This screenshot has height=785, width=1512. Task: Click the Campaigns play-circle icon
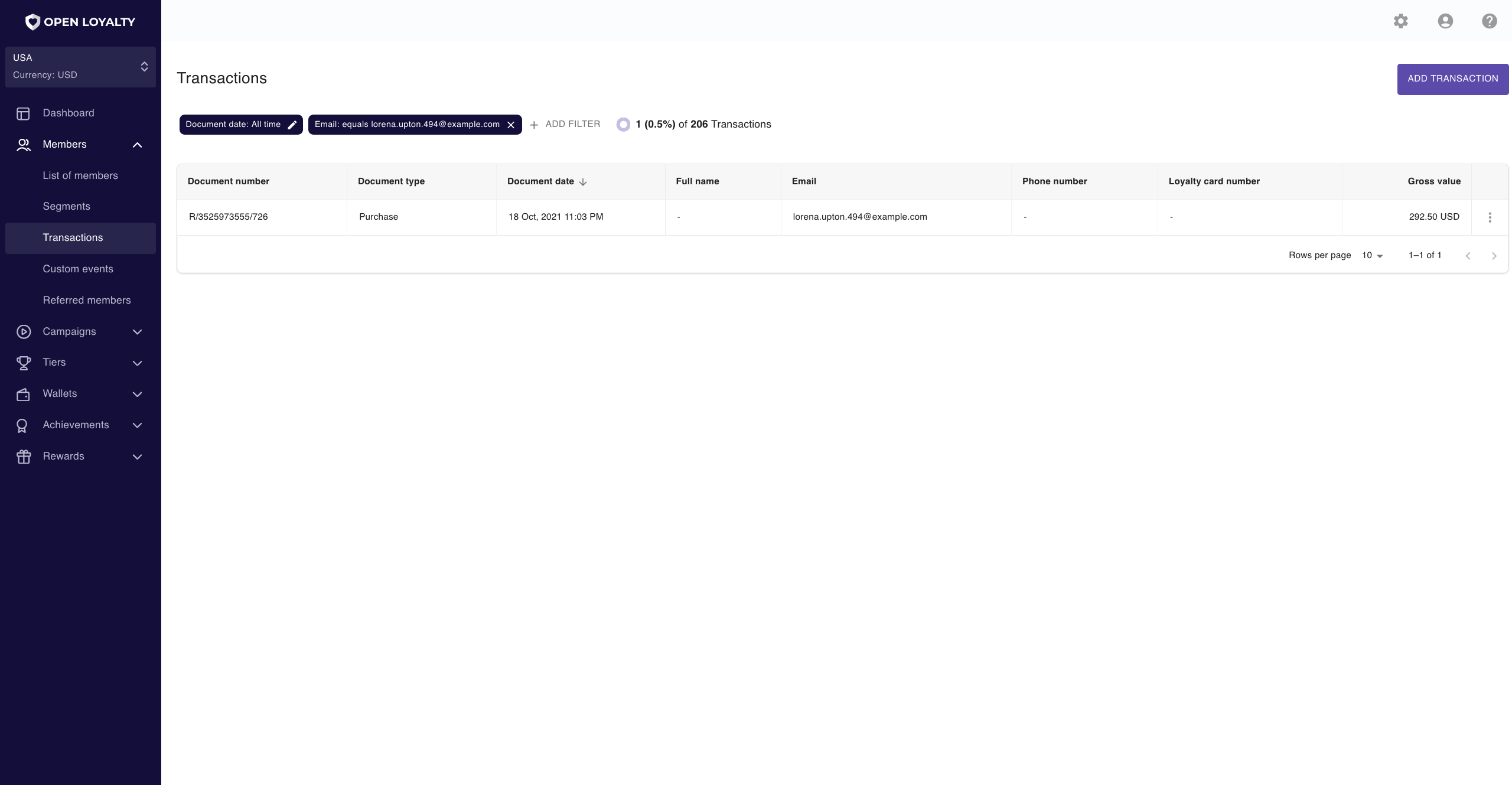tap(23, 332)
